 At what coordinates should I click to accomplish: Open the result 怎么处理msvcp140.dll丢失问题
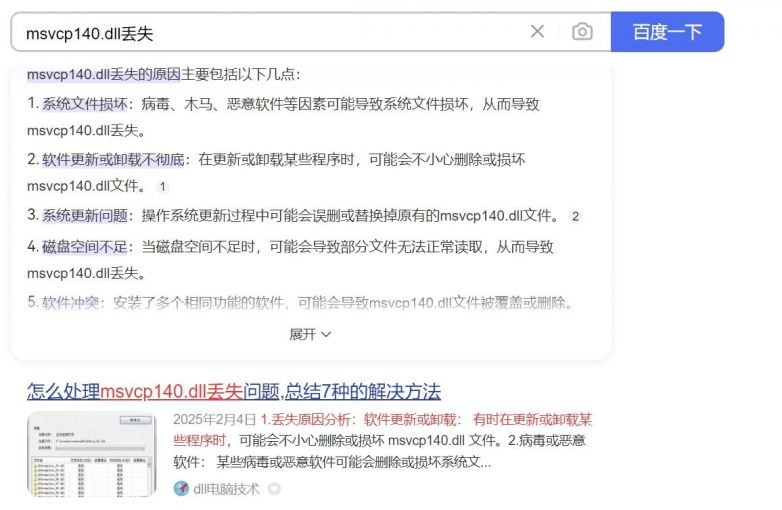pyautogui.click(x=234, y=391)
